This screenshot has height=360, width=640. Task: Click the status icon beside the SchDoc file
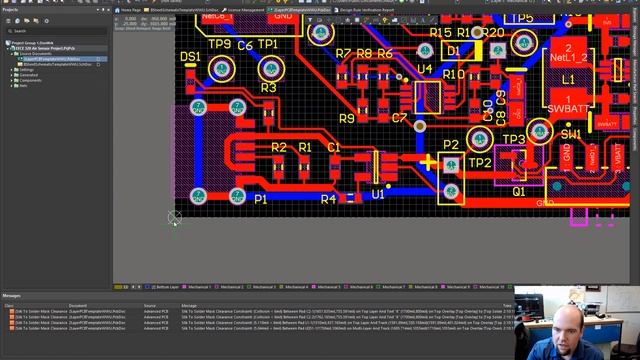(x=98, y=64)
